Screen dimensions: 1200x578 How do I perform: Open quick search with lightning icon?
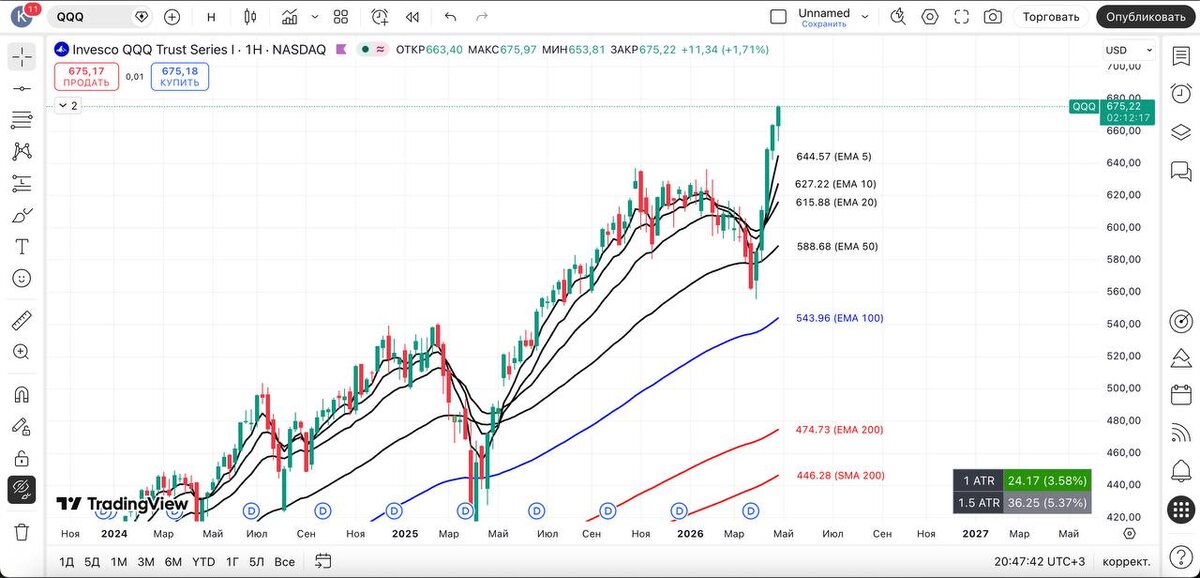[898, 17]
